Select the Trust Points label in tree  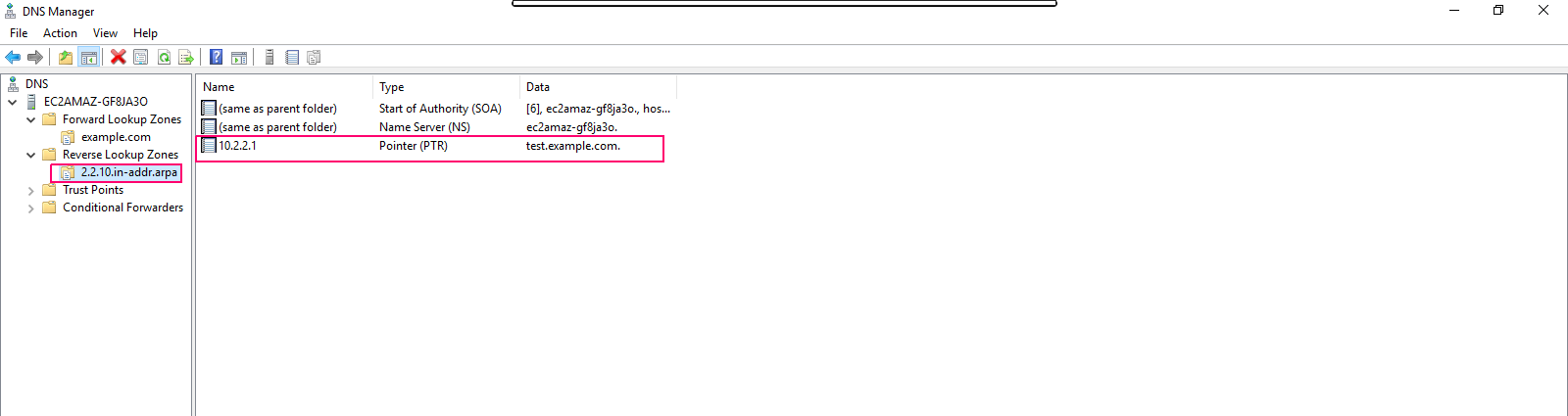(x=93, y=190)
